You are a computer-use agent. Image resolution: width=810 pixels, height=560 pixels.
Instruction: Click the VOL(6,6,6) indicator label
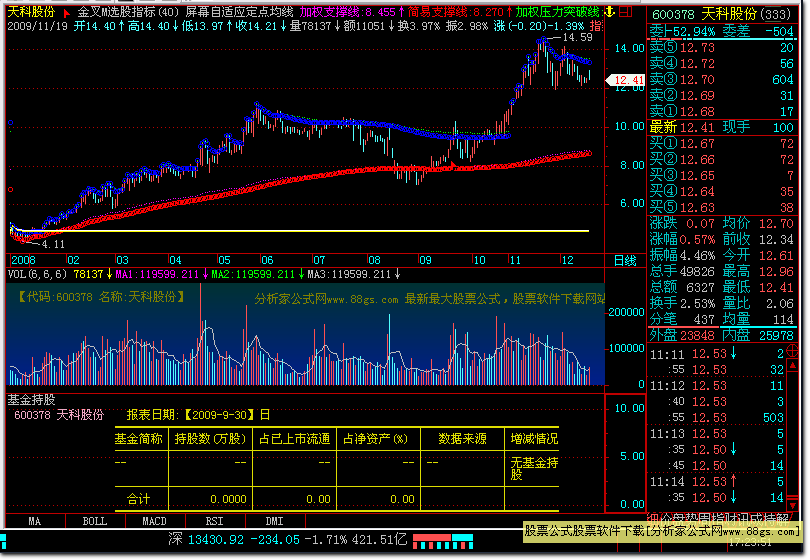click(38, 272)
